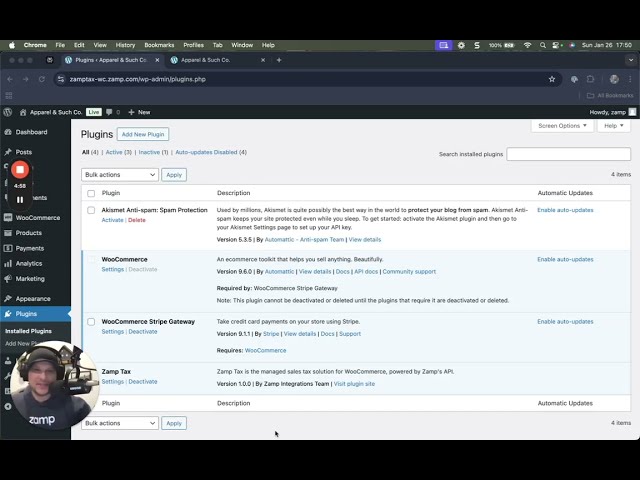Enable auto-updates for WooCommerce
This screenshot has width=640, height=480.
point(565,260)
